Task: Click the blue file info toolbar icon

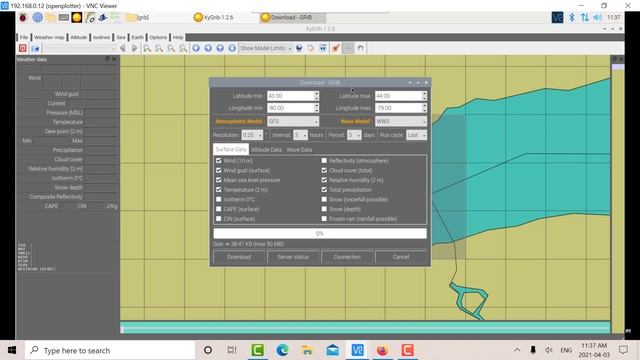Action: coord(323,48)
